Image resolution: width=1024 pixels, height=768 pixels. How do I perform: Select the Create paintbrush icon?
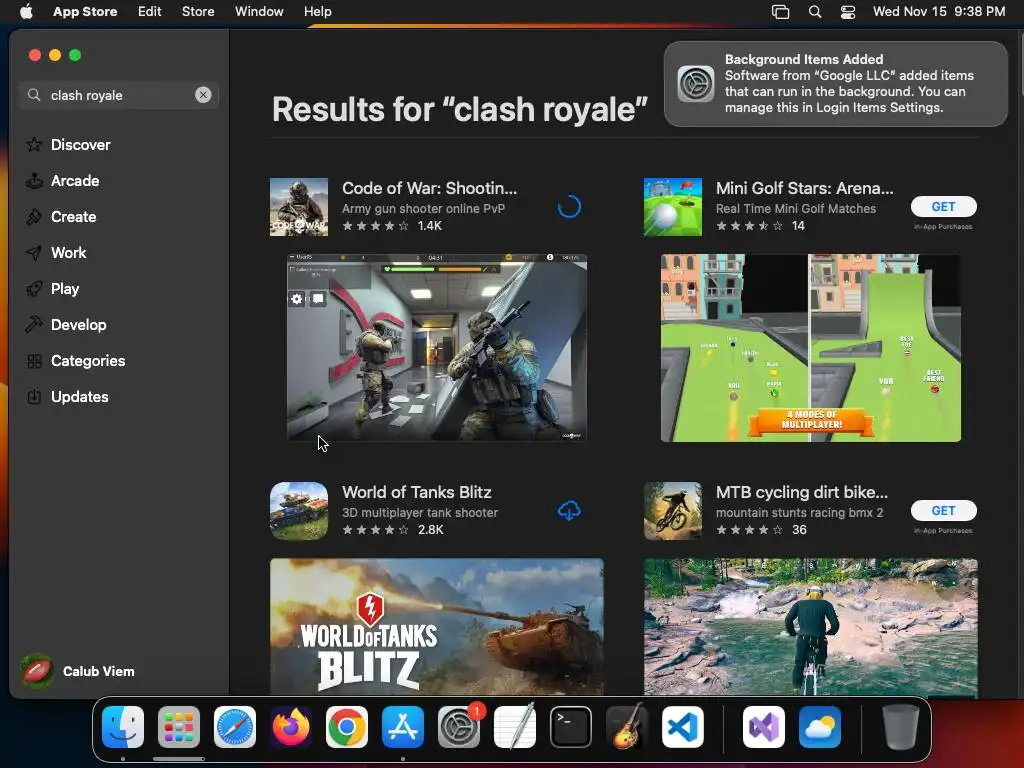[34, 217]
